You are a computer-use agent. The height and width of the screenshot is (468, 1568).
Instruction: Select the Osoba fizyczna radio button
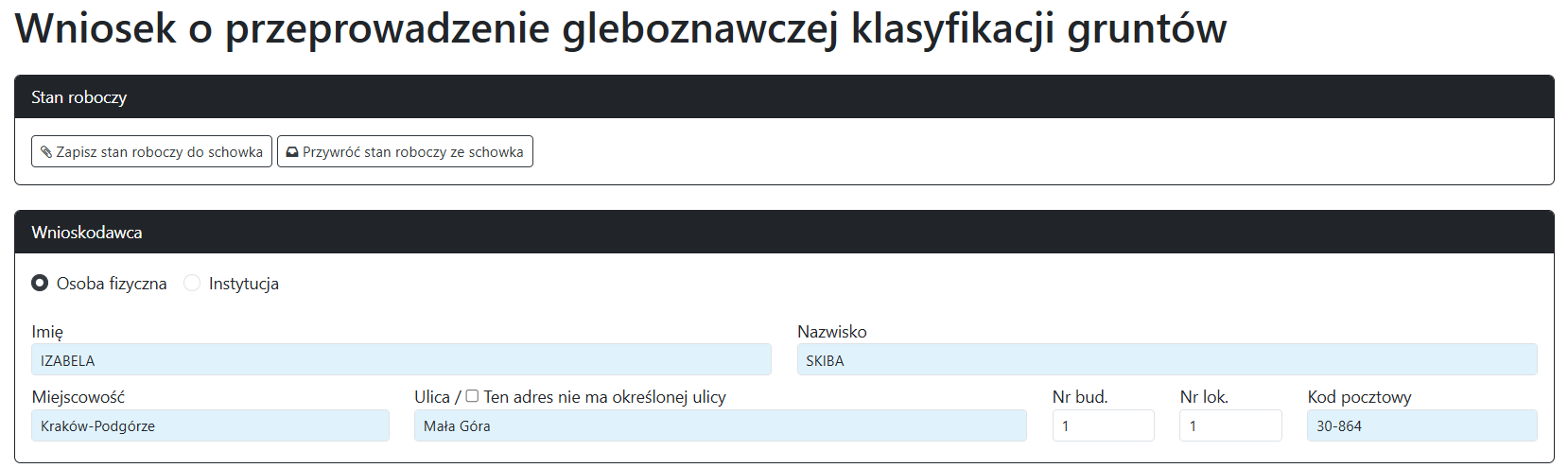[40, 283]
